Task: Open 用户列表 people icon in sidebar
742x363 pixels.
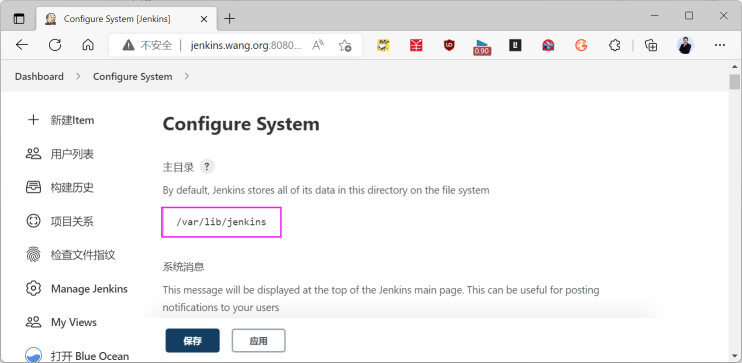Action: click(33, 154)
